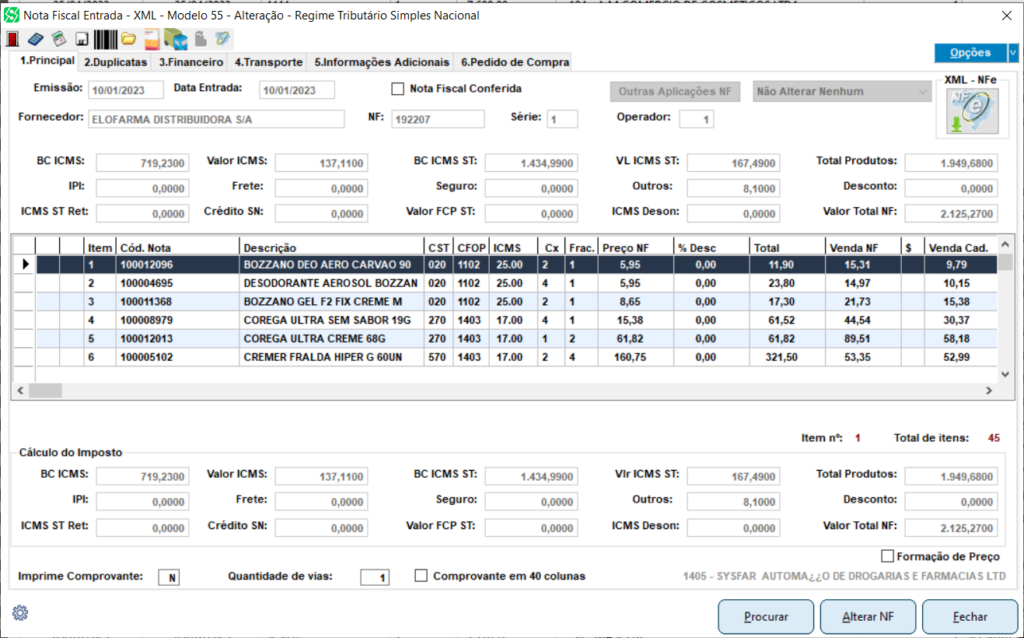This screenshot has width=1024, height=638.
Task: Open the settings gear at bottom left
Action: [x=20, y=612]
